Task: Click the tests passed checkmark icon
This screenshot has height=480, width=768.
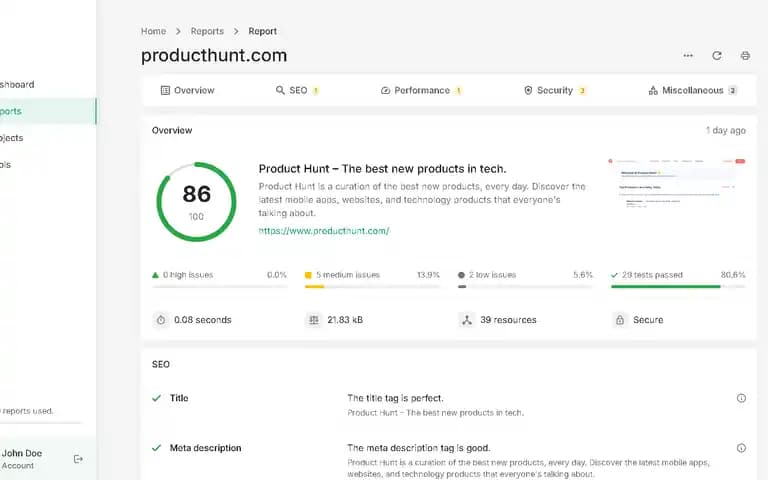Action: pyautogui.click(x=614, y=275)
